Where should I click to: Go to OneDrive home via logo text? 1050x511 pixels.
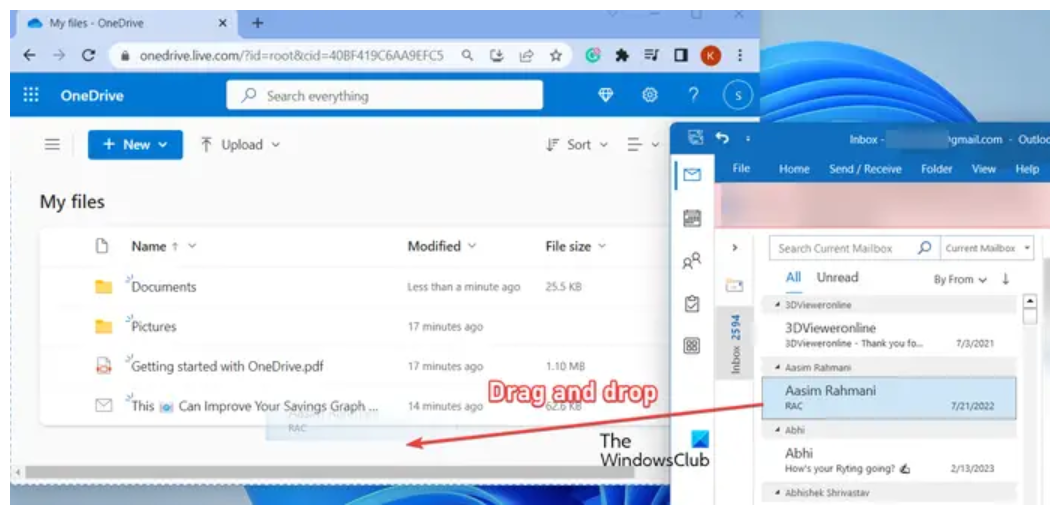tap(92, 95)
